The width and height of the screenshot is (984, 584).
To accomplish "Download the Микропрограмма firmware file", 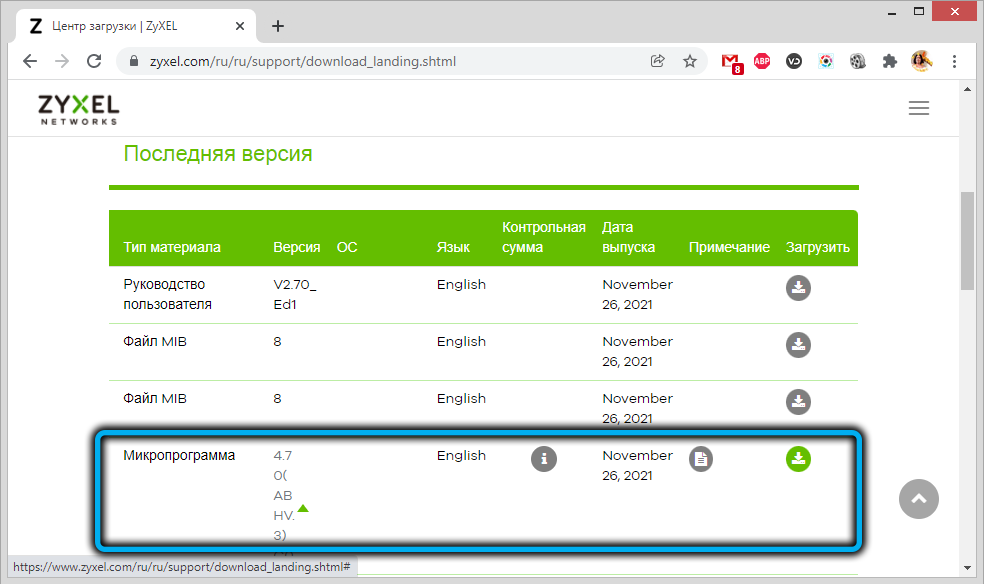I will pos(798,459).
